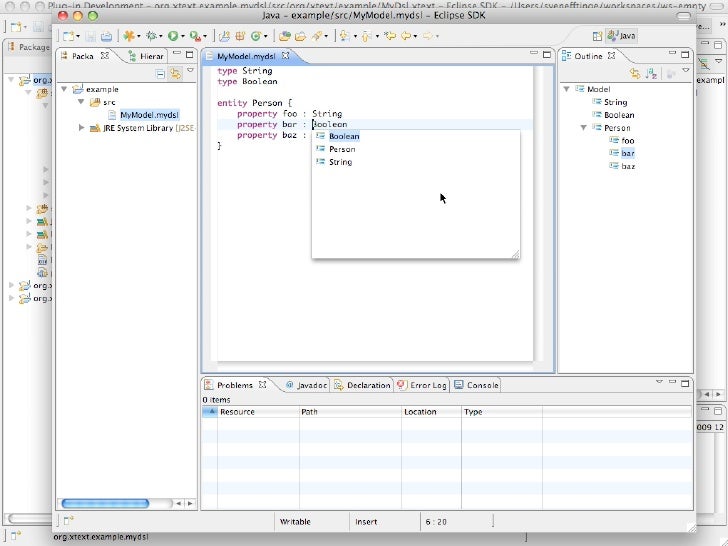Toggle alphabetical sorting in Outline
Image resolution: width=728 pixels, height=546 pixels.
[x=651, y=73]
